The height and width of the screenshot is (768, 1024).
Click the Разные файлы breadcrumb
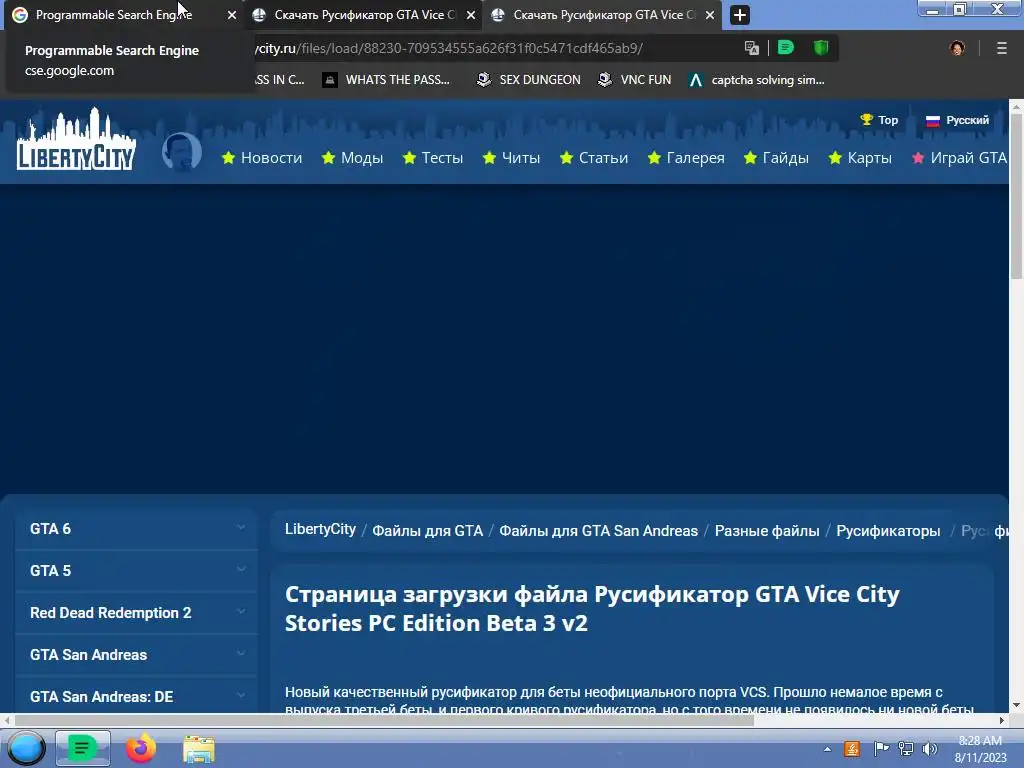coord(767,530)
